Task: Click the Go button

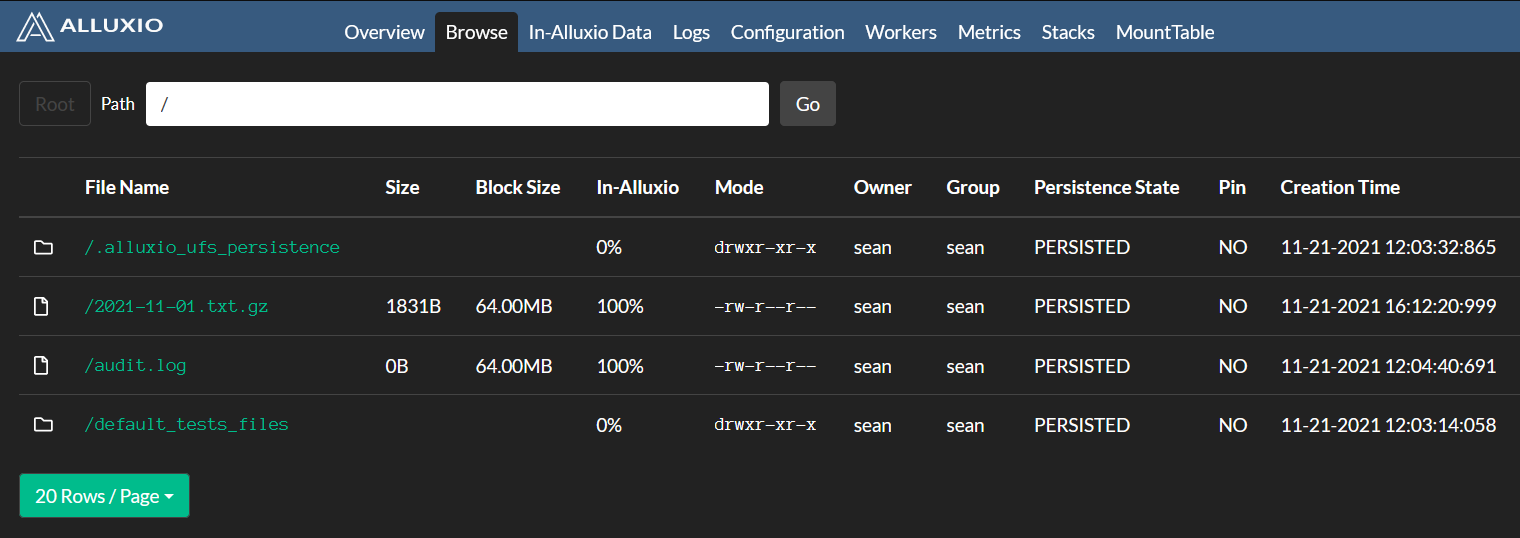Action: 808,104
